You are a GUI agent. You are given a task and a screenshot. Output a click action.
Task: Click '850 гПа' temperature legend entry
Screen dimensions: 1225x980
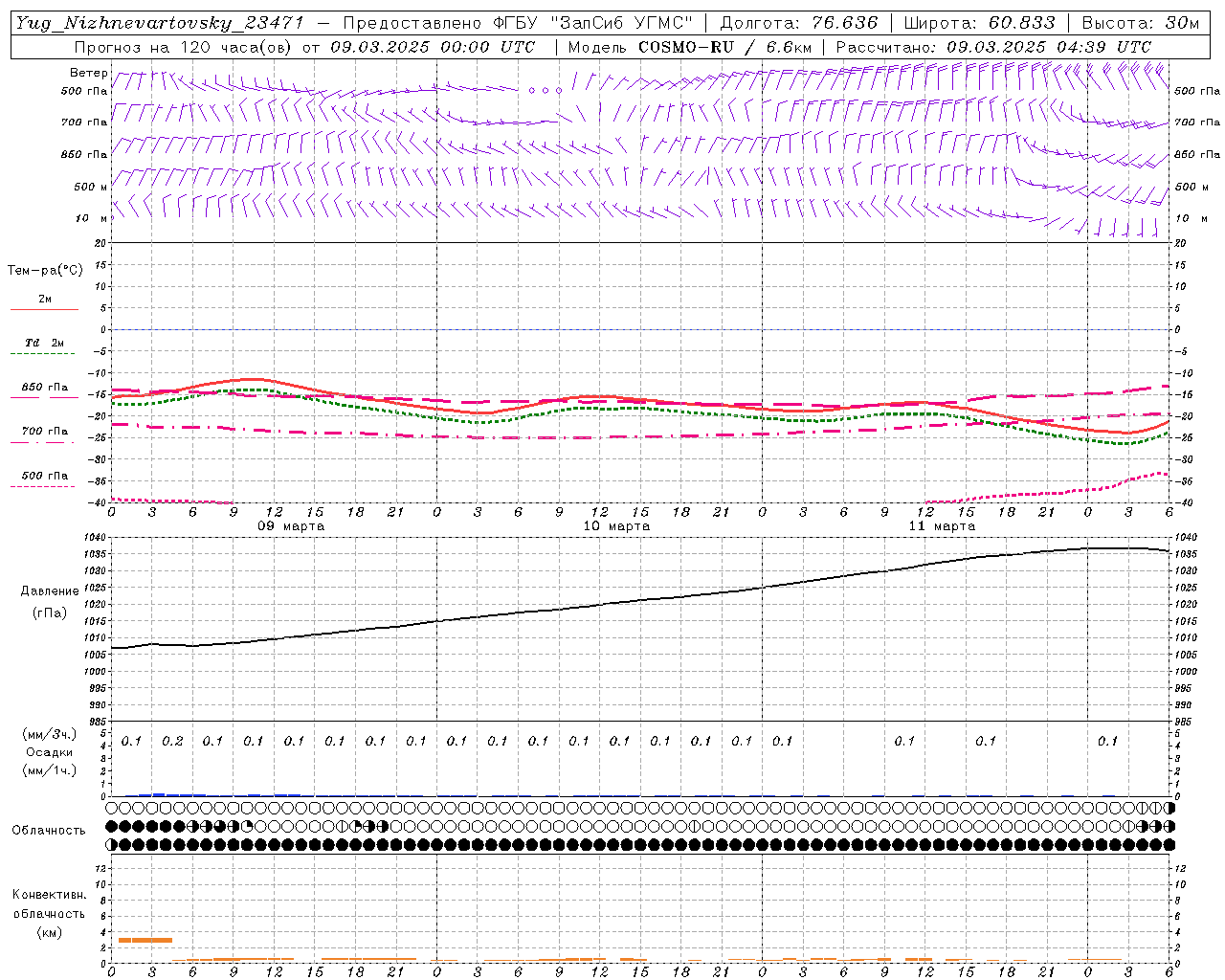pos(45,388)
